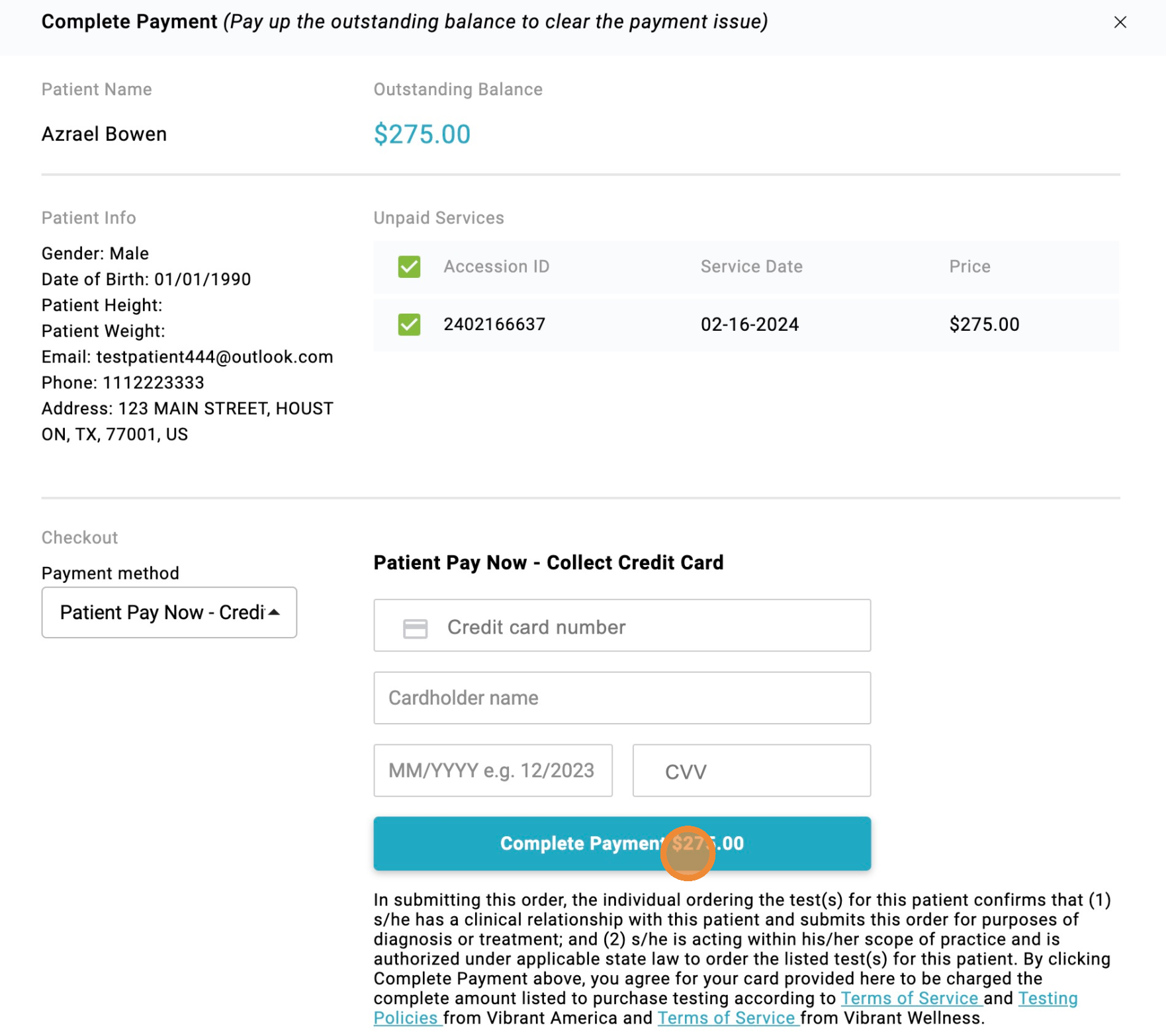
Task: Click the CVV input field
Action: point(751,771)
